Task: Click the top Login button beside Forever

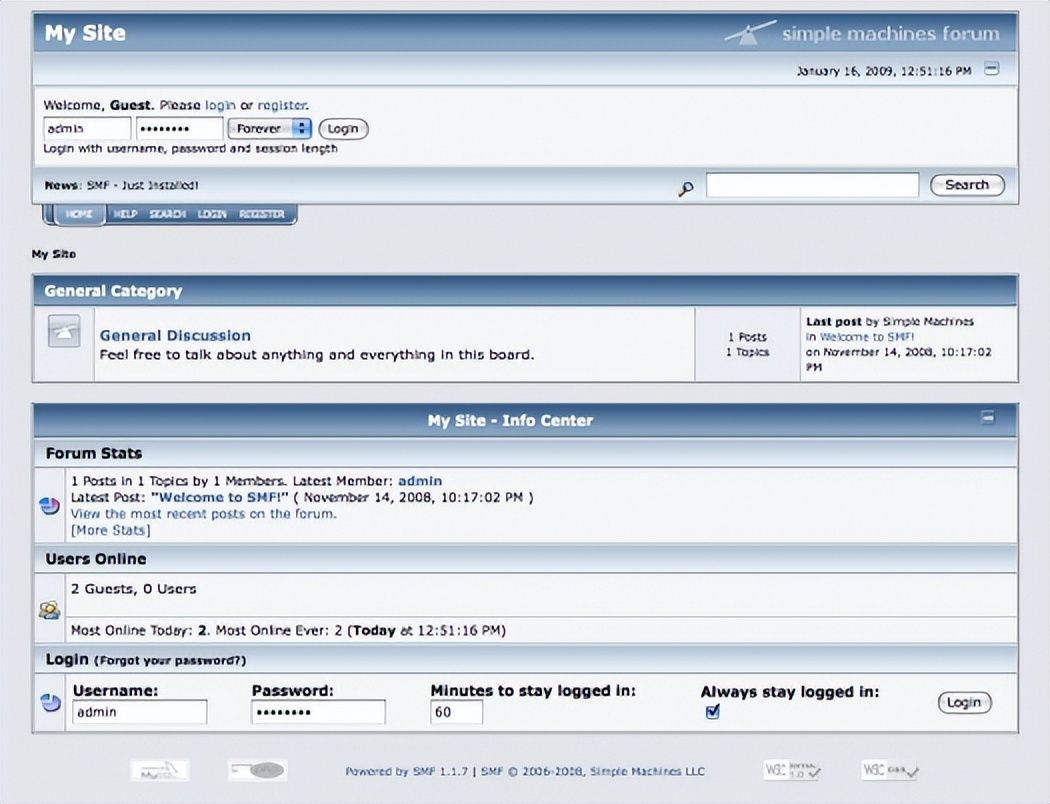Action: pyautogui.click(x=343, y=129)
